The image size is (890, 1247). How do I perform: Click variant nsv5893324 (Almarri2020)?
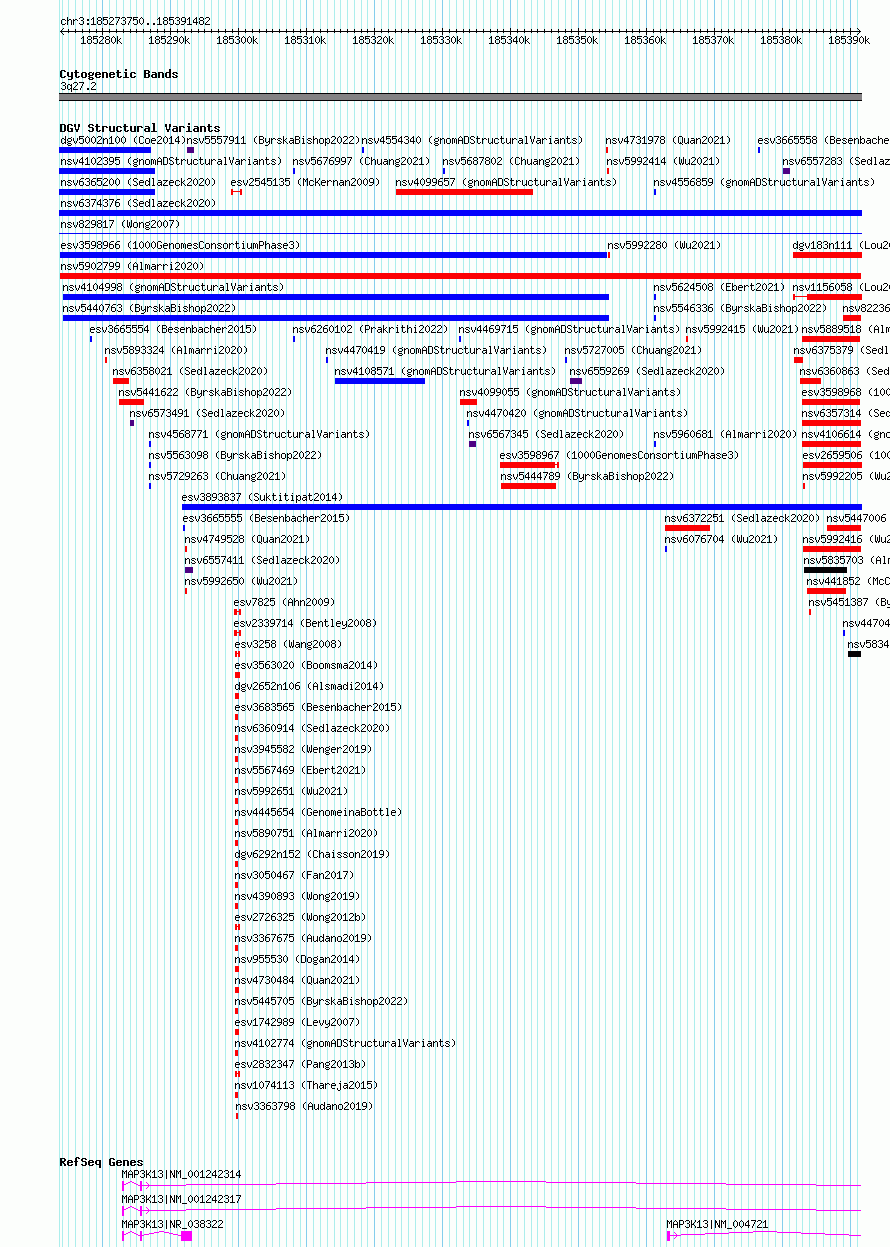pyautogui.click(x=176, y=350)
